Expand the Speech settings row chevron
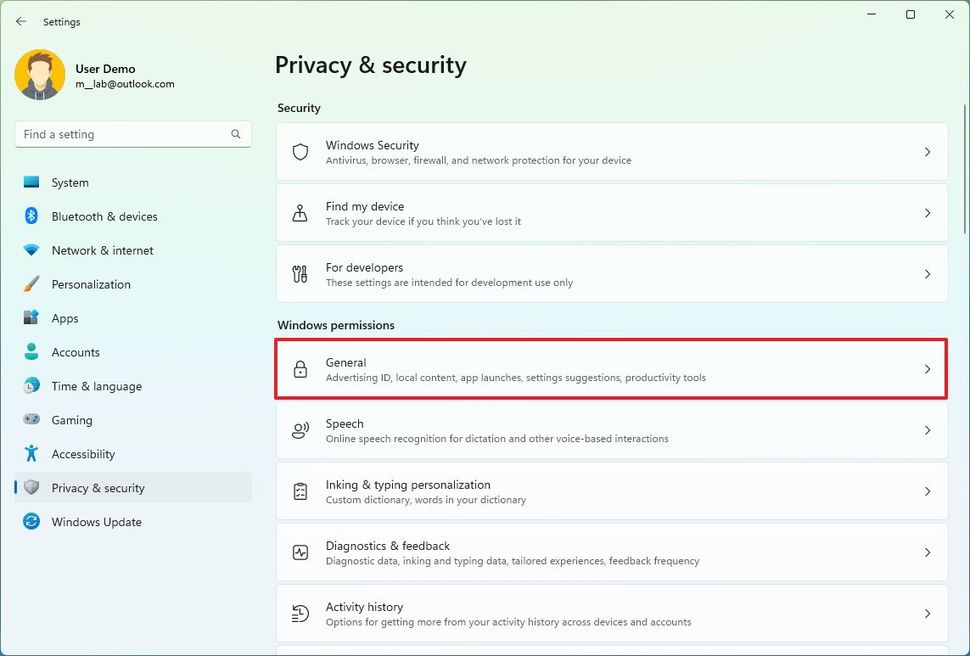Screen dimensions: 970x656 [x=925, y=430]
